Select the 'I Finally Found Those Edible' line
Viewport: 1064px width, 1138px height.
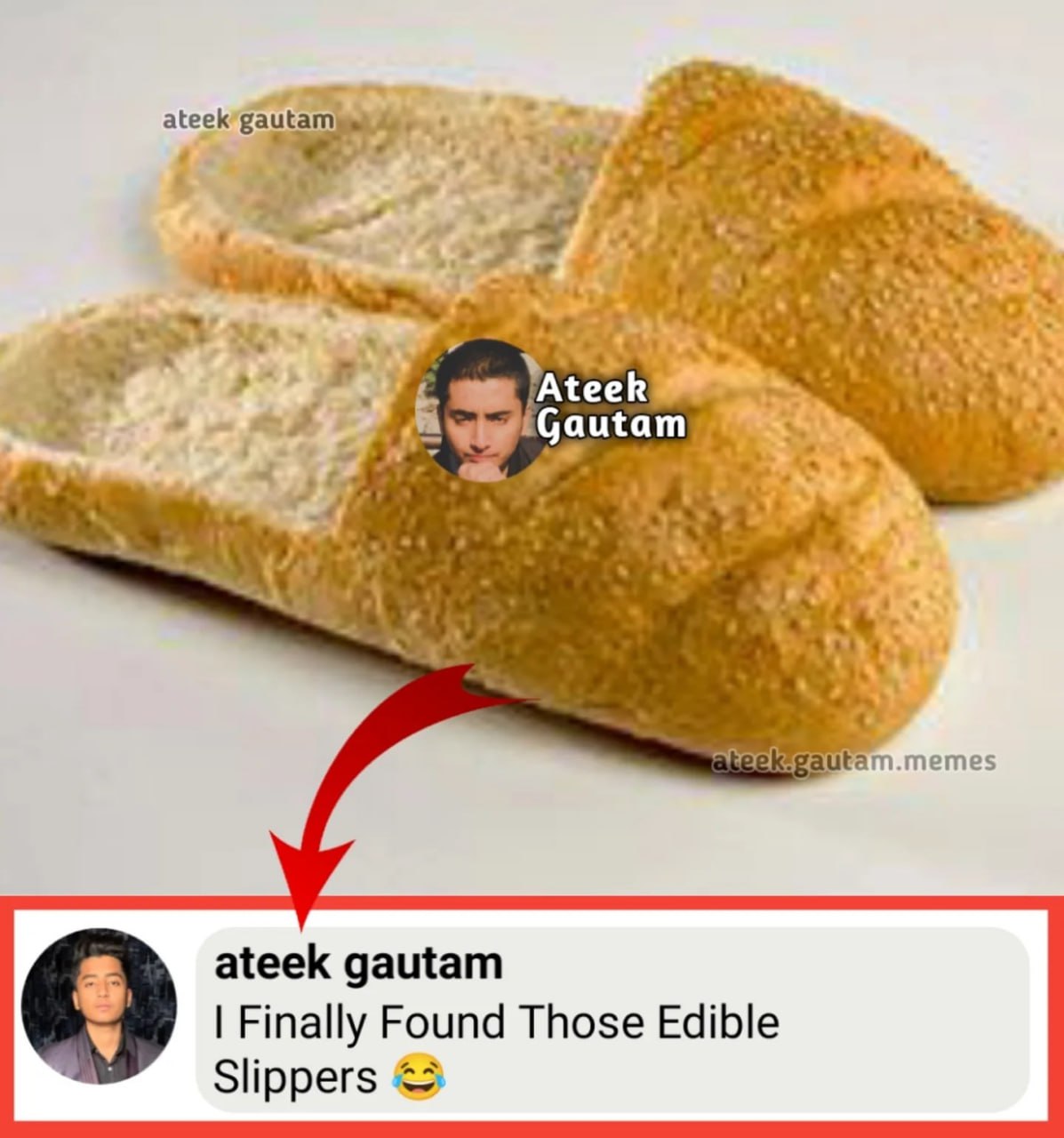[x=496, y=1022]
